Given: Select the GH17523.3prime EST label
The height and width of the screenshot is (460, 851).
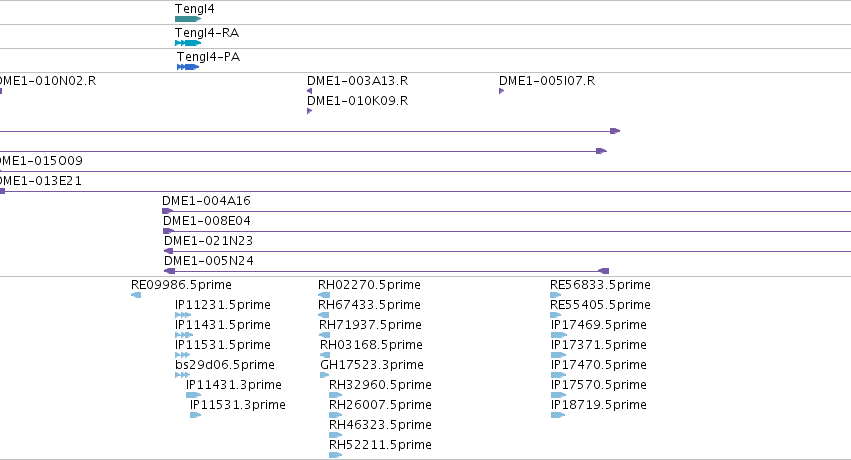Looking at the screenshot, I should tap(372, 365).
